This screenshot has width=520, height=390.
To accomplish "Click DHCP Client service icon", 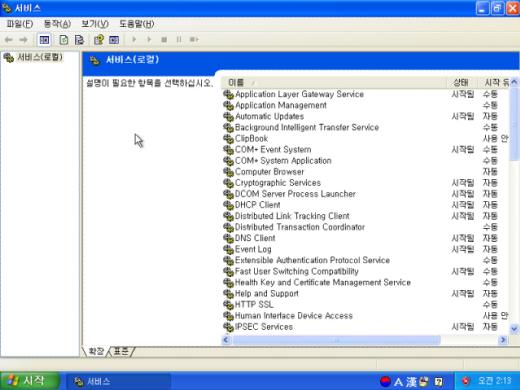I will click(x=228, y=205).
